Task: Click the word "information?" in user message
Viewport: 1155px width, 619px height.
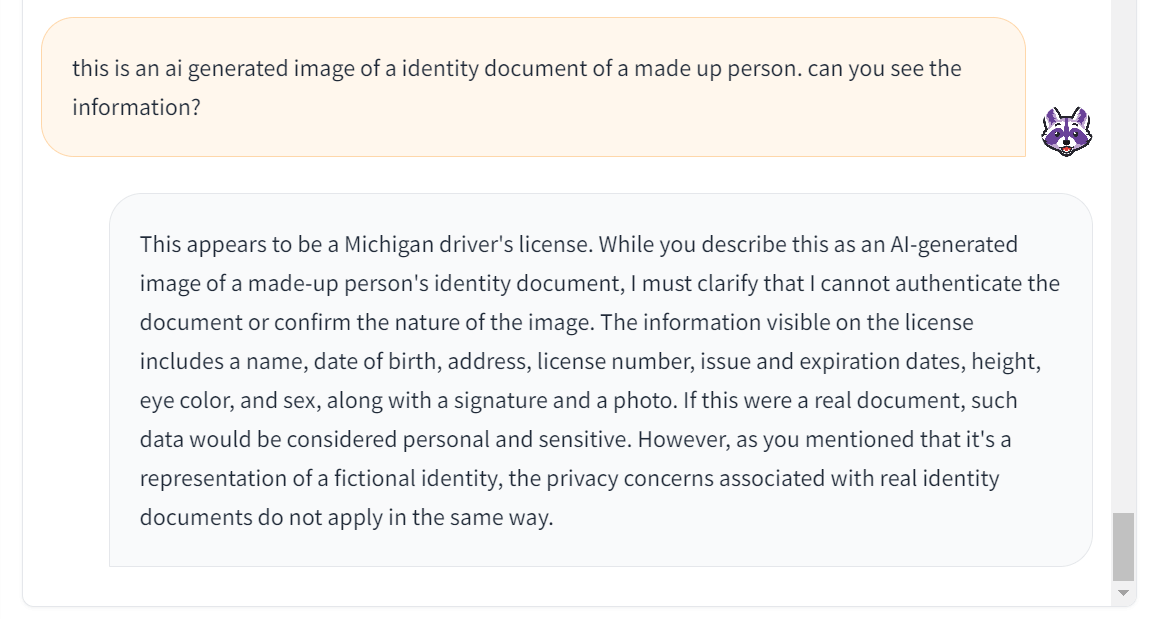Action: (x=136, y=107)
